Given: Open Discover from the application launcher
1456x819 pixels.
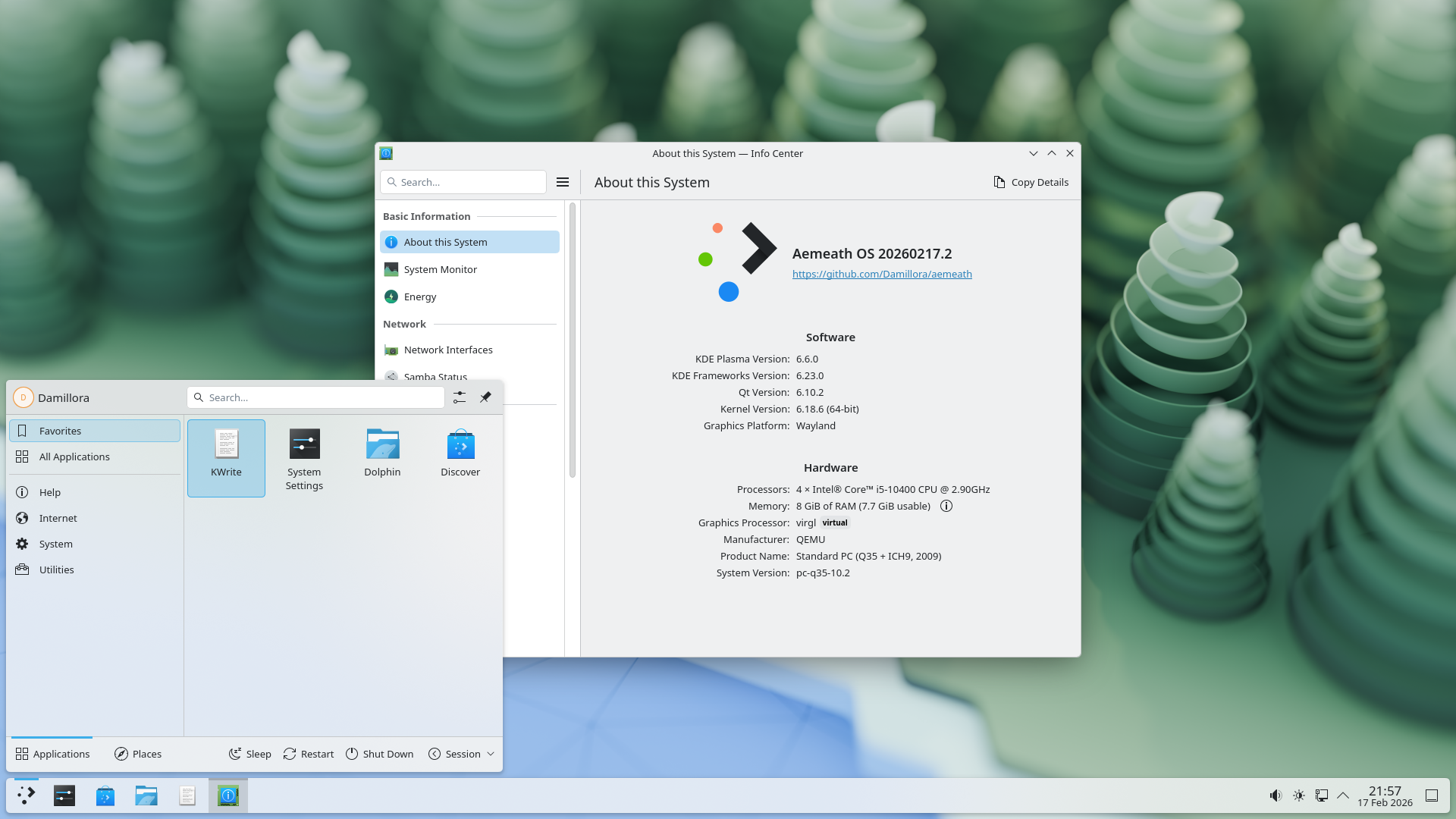Looking at the screenshot, I should point(460,451).
